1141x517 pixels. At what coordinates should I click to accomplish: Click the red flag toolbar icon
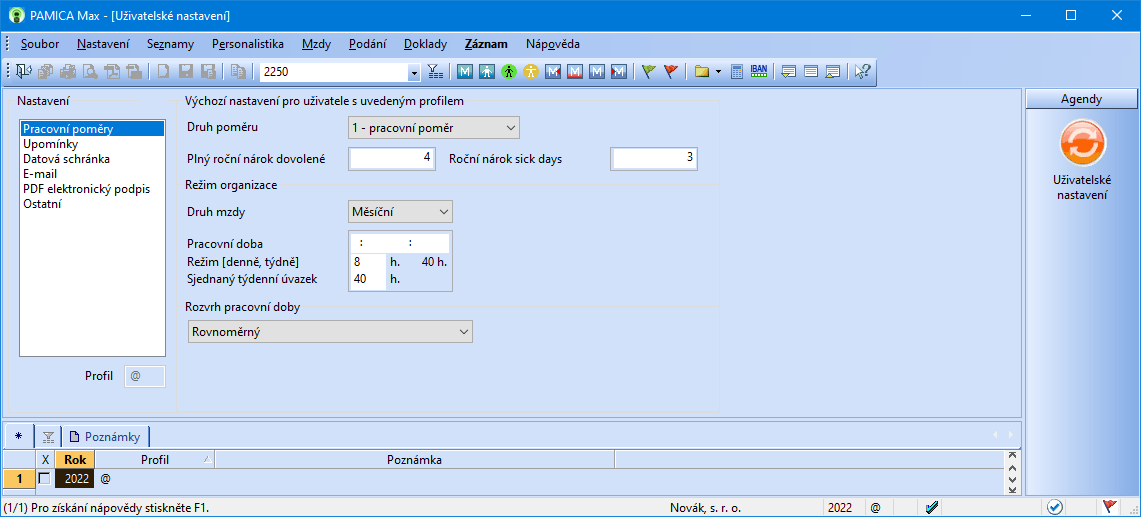click(x=670, y=72)
